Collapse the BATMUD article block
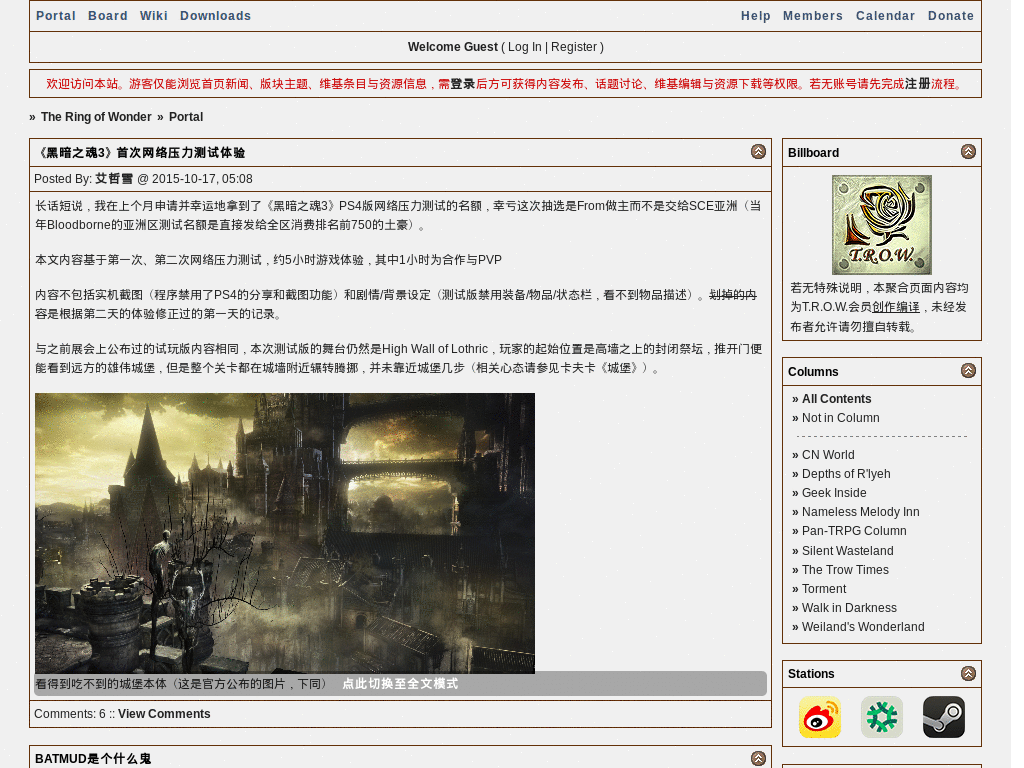This screenshot has height=768, width=1024. pyautogui.click(x=758, y=759)
